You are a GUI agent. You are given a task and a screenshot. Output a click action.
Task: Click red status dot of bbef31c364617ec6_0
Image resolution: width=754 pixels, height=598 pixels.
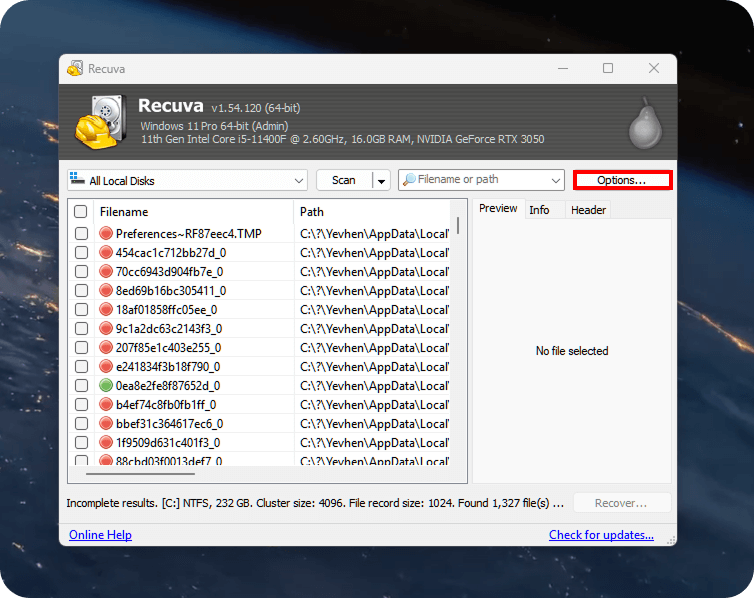(x=106, y=424)
